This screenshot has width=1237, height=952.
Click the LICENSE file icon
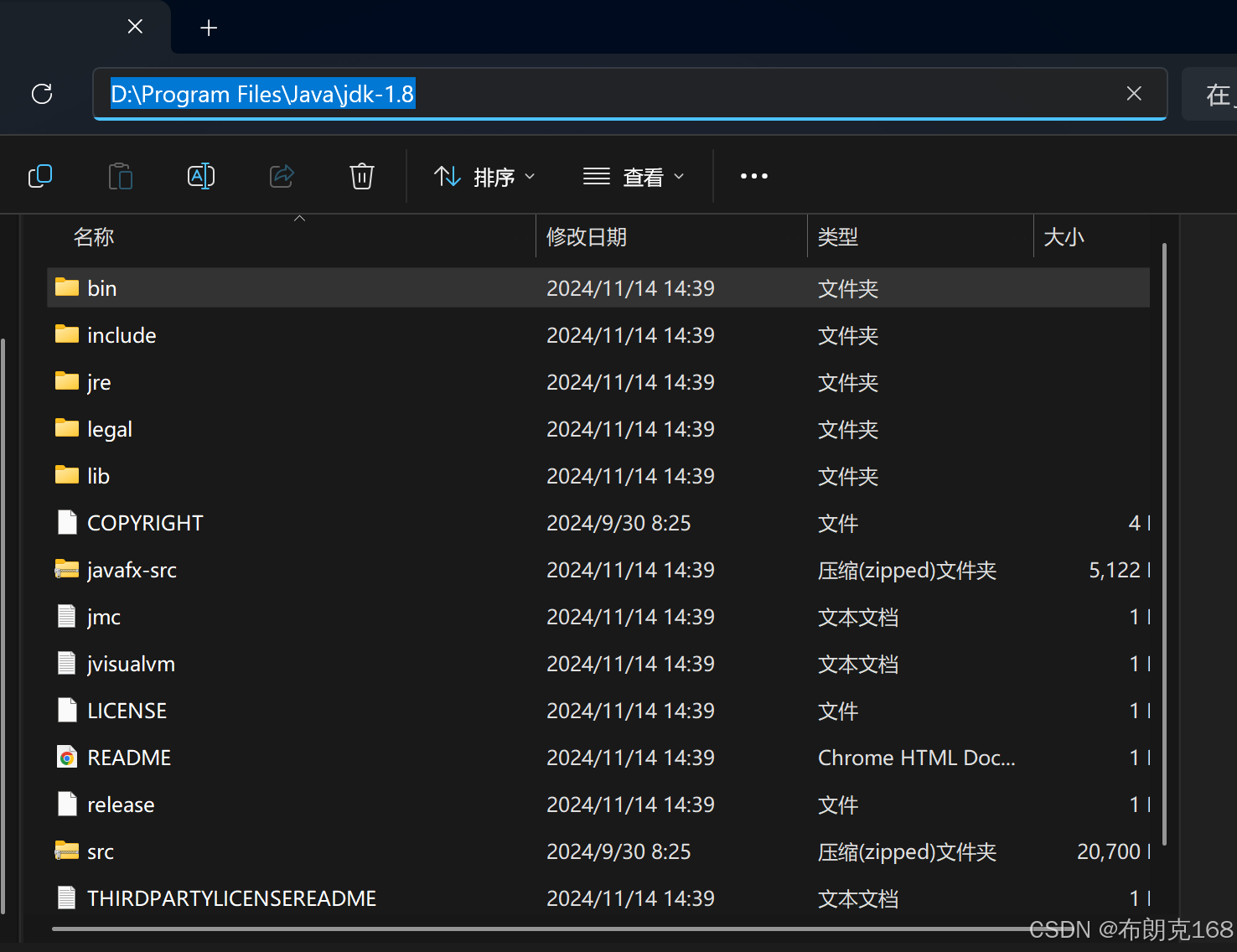pyautogui.click(x=67, y=710)
